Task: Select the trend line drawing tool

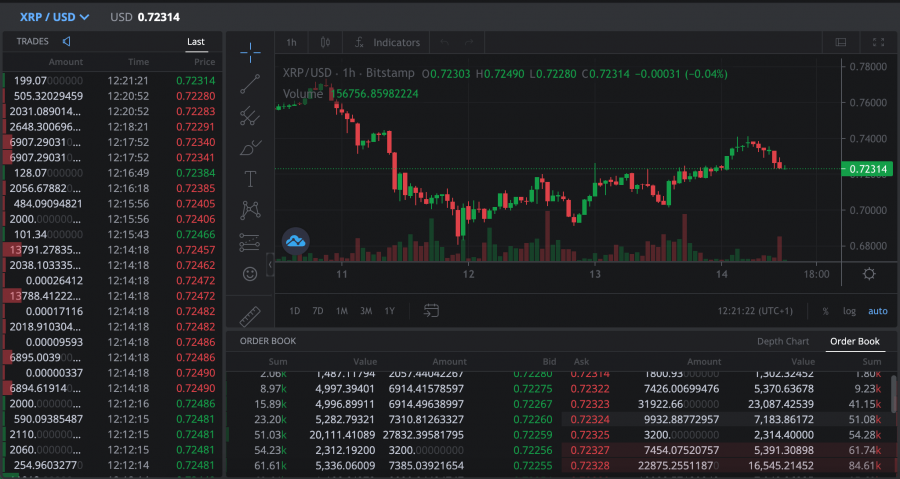Action: pos(250,84)
